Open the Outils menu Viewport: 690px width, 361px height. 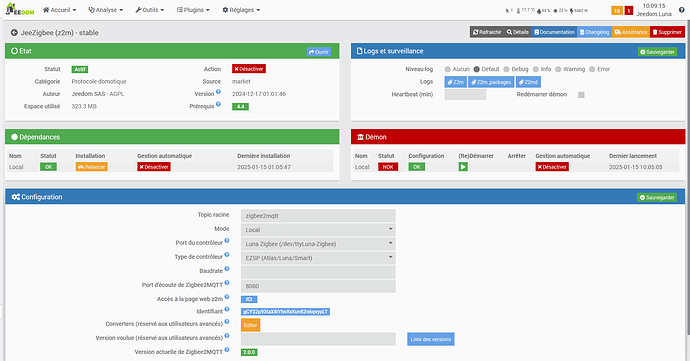pyautogui.click(x=150, y=10)
